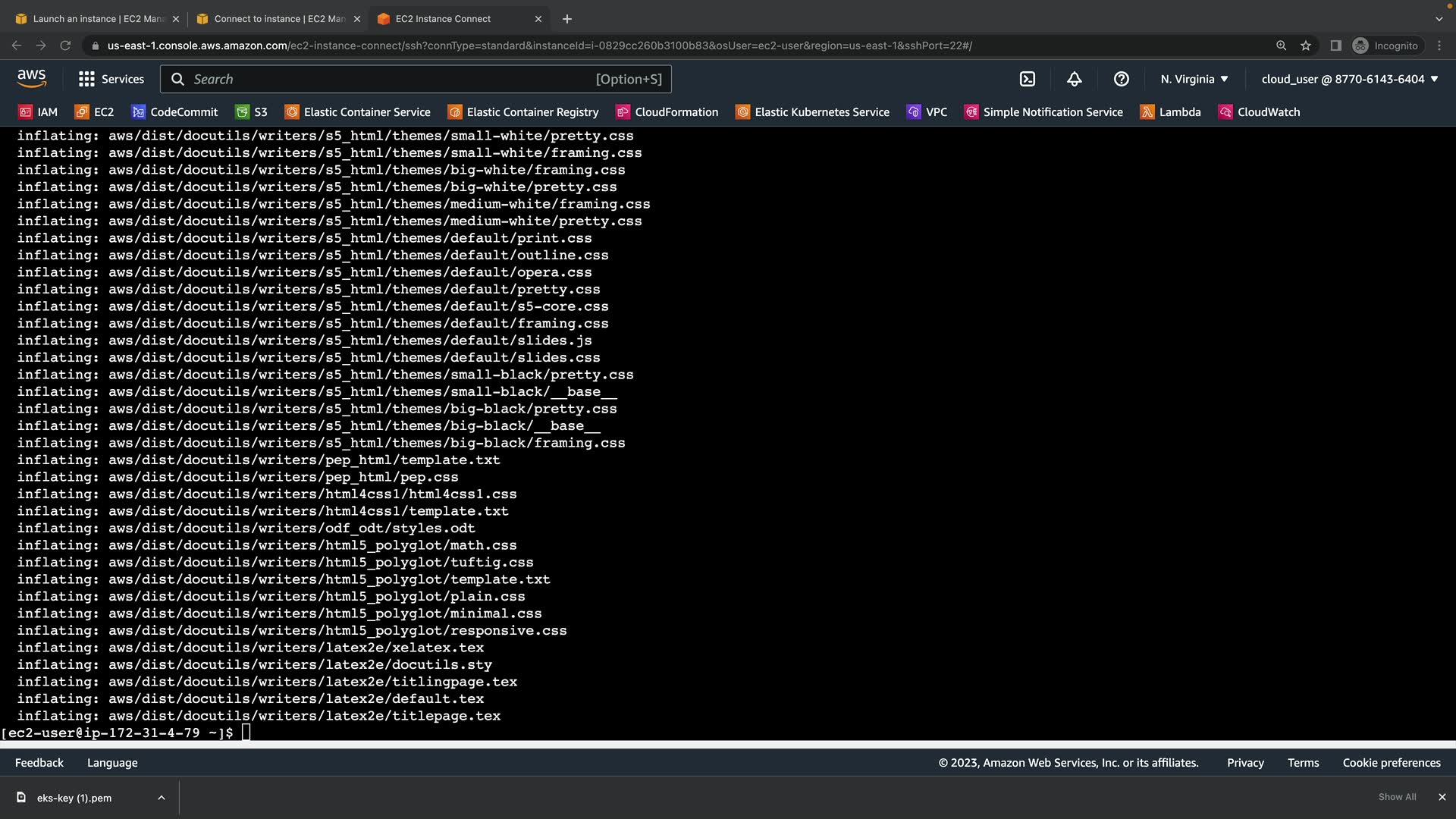
Task: Reload the browser page
Action: [65, 45]
